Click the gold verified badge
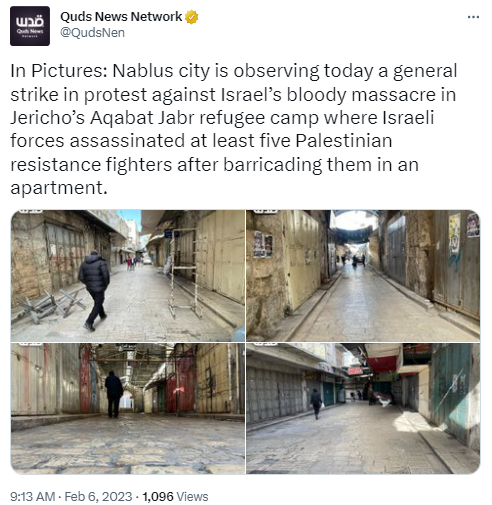This screenshot has height=505, width=492. 192,17
